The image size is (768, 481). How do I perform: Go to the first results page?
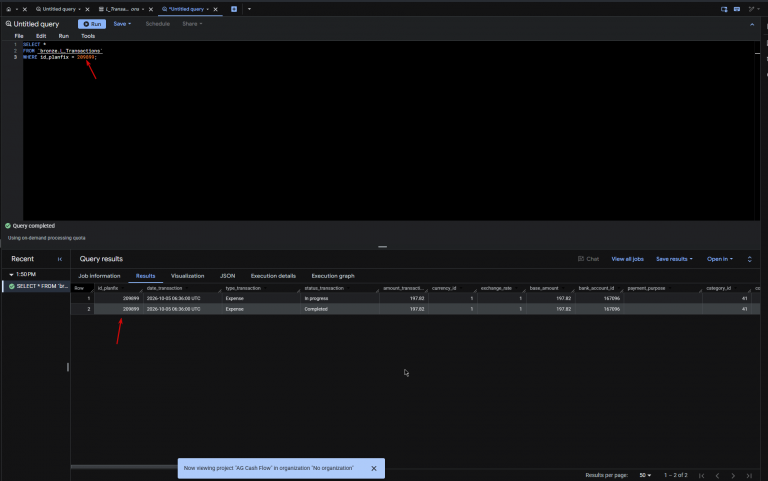point(701,475)
